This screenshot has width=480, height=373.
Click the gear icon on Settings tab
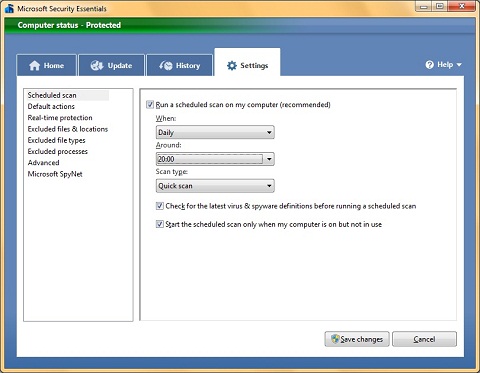pos(232,66)
